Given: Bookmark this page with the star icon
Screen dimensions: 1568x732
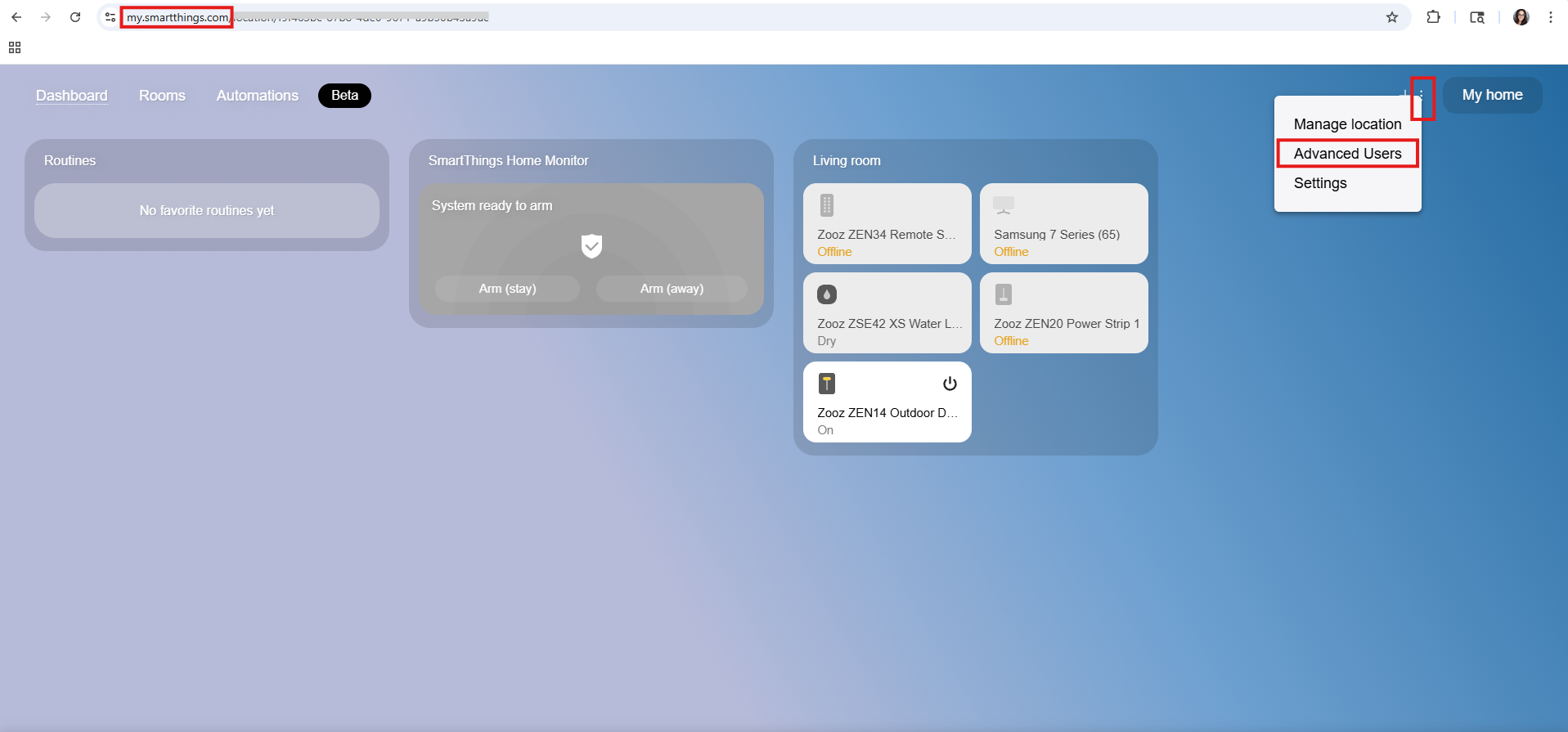Looking at the screenshot, I should (1392, 17).
